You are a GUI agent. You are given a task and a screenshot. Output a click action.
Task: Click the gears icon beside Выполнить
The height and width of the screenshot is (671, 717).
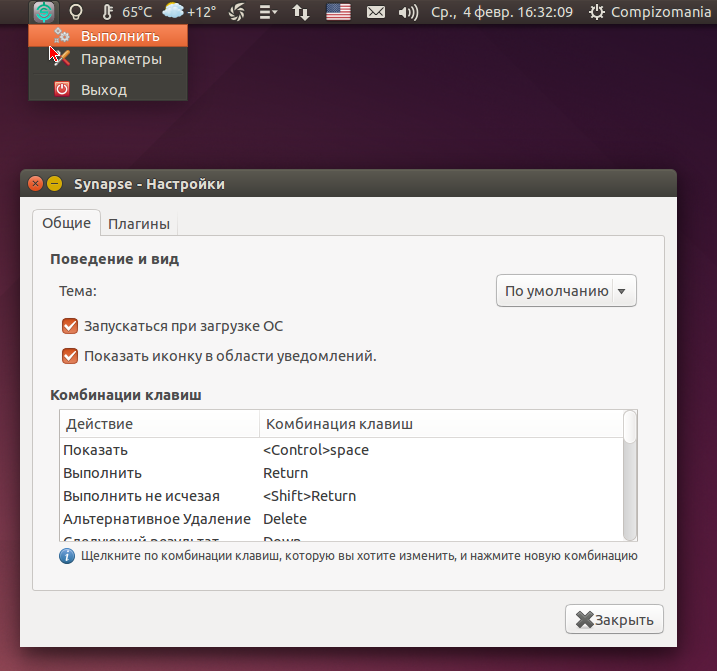pyautogui.click(x=61, y=35)
